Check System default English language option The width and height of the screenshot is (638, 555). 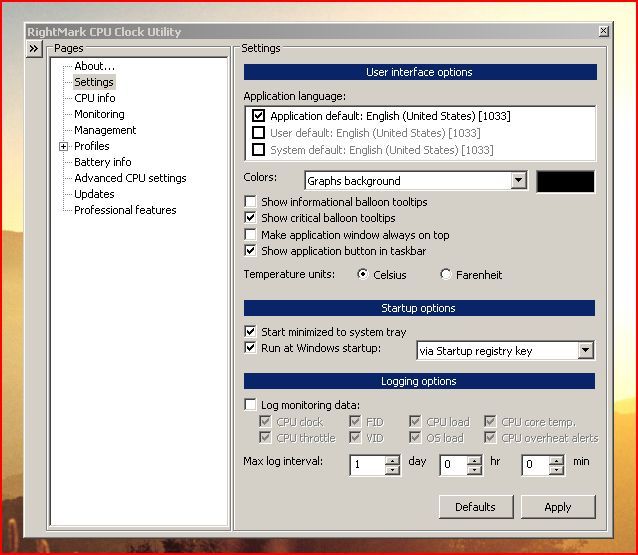(258, 150)
